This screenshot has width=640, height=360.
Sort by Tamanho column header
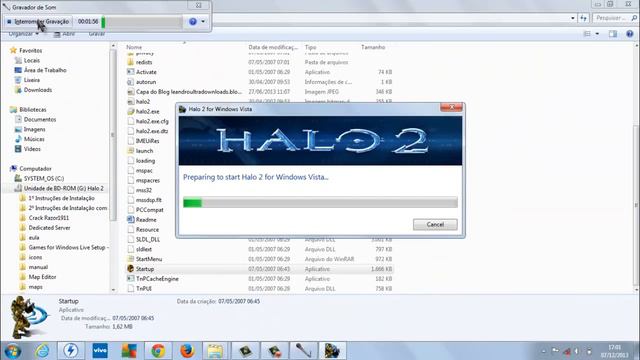click(x=373, y=47)
